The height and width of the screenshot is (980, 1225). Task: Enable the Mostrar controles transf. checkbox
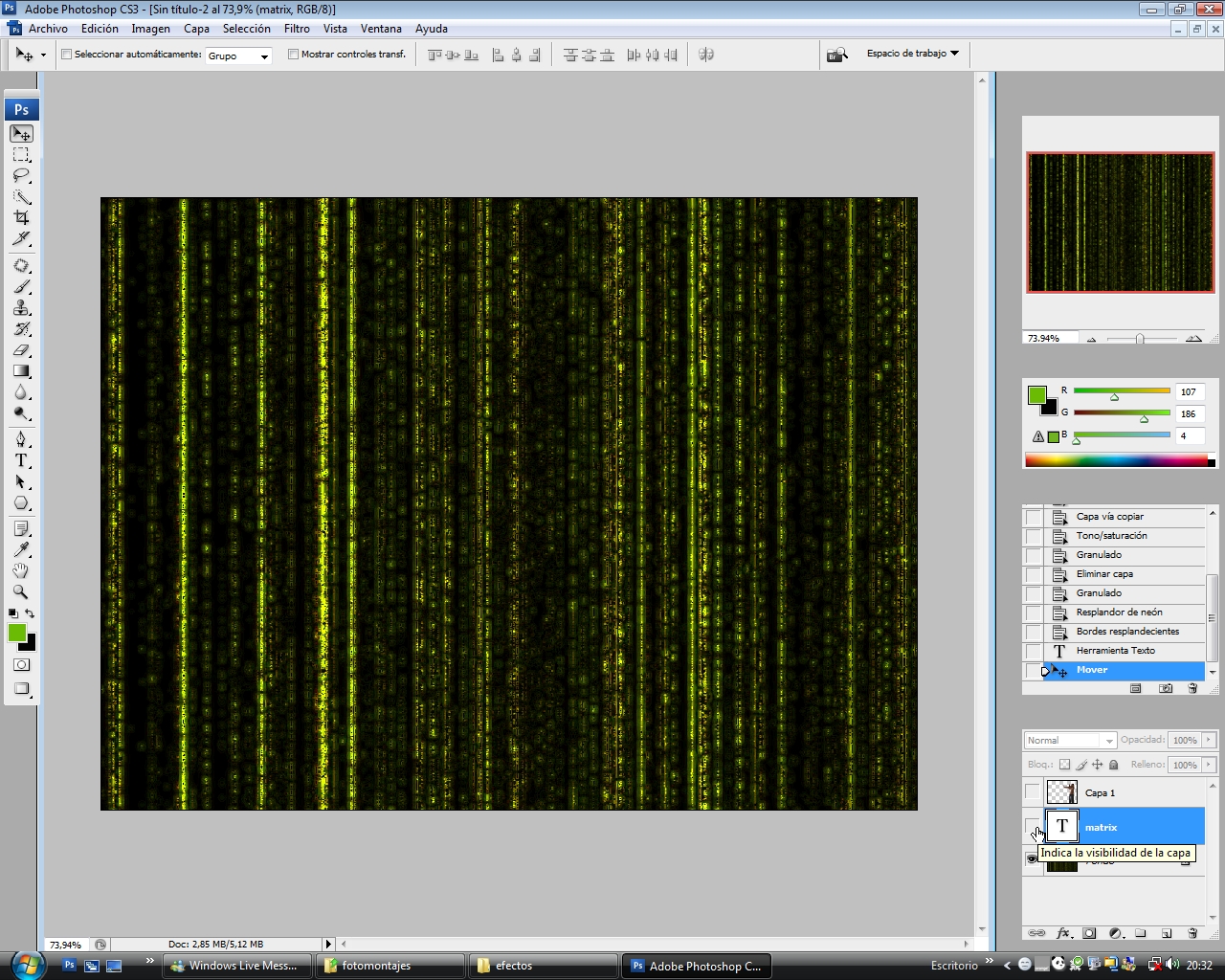[x=293, y=55]
